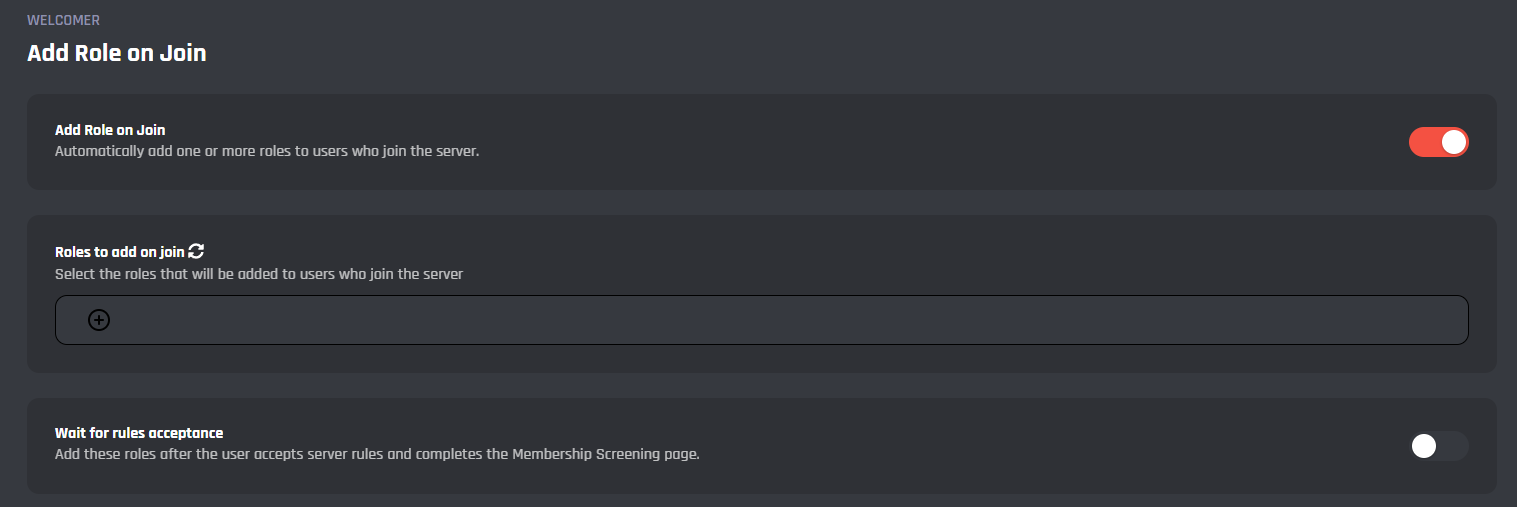Click the white knob of the red toggle
Viewport: 1517px width, 507px height.
[1454, 142]
